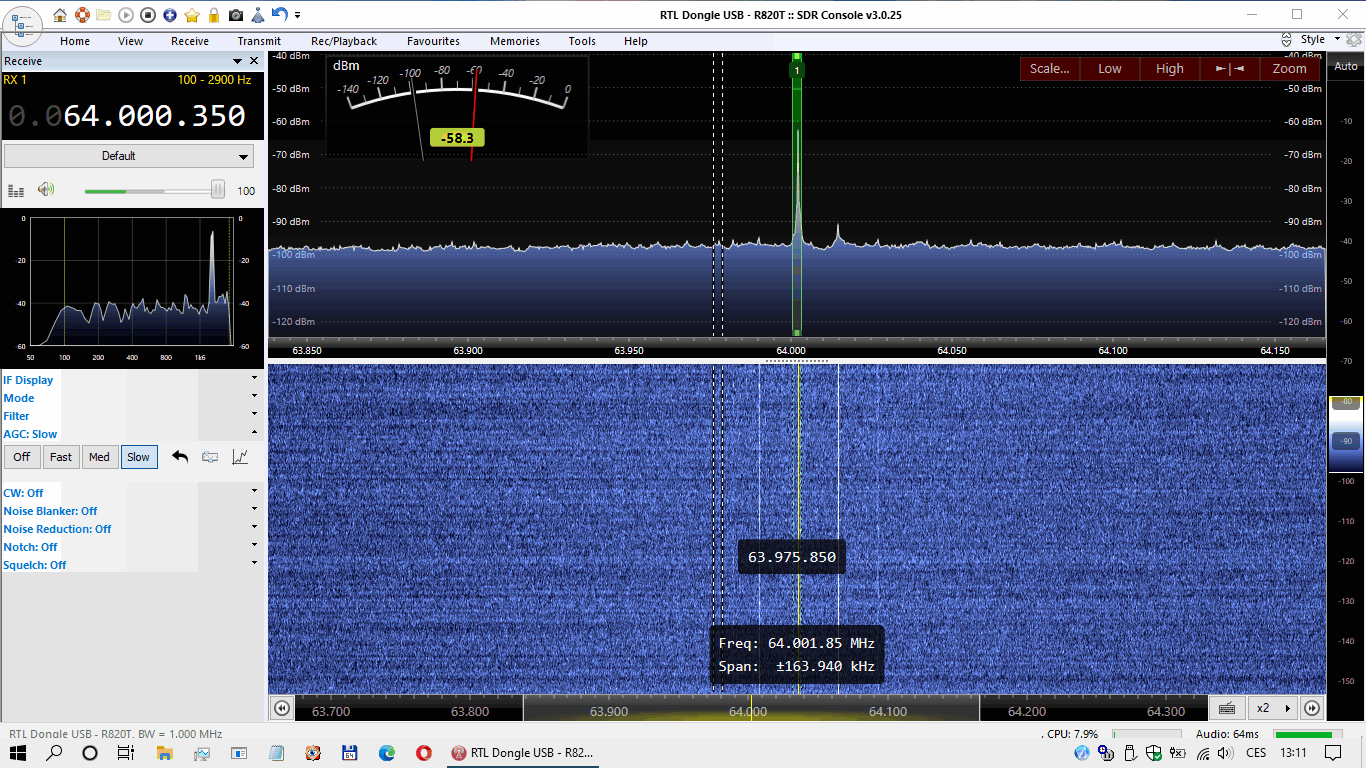
Task: Mute audio with the speaker icon
Action: [x=46, y=190]
